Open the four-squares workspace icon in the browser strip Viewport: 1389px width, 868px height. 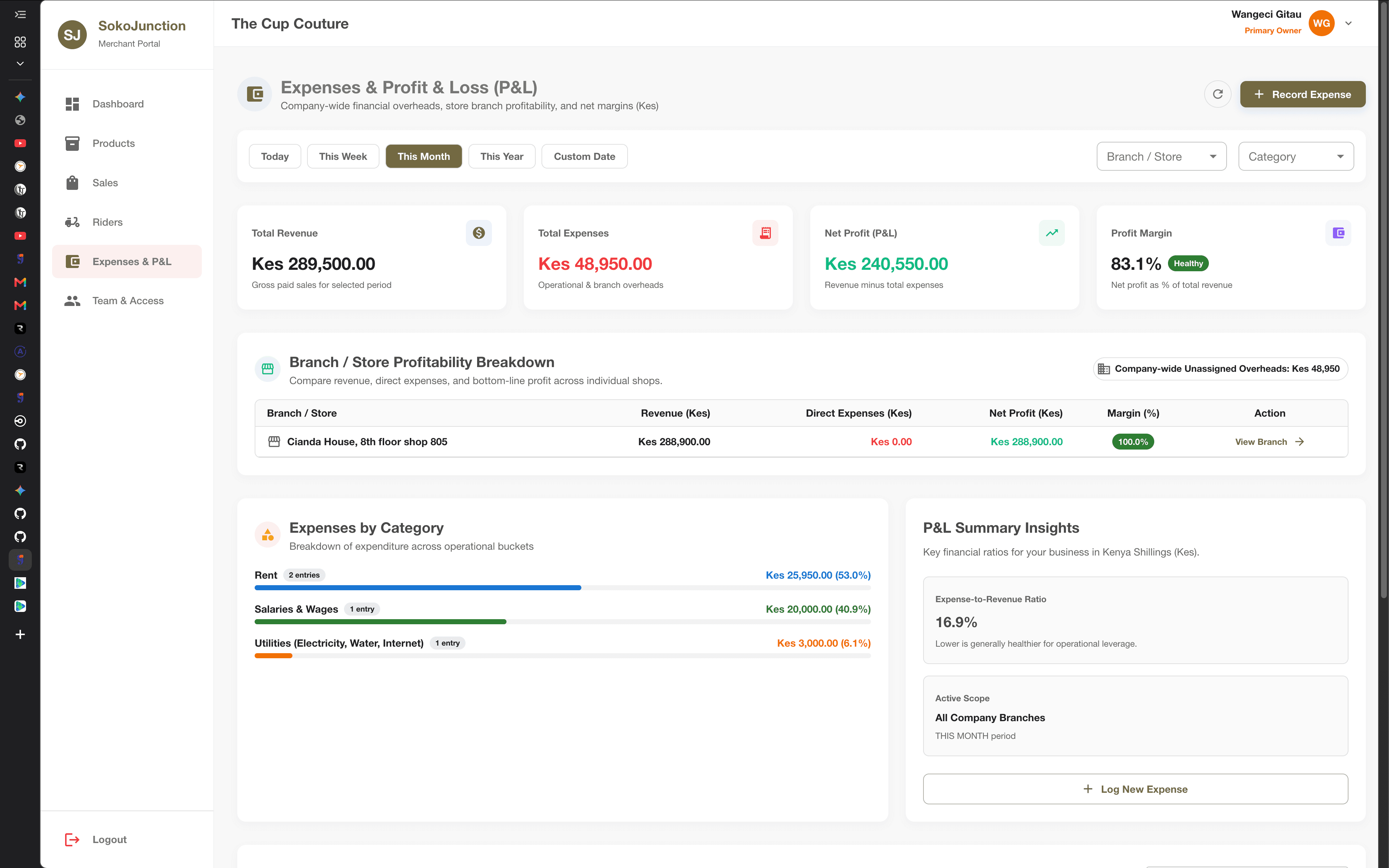20,42
